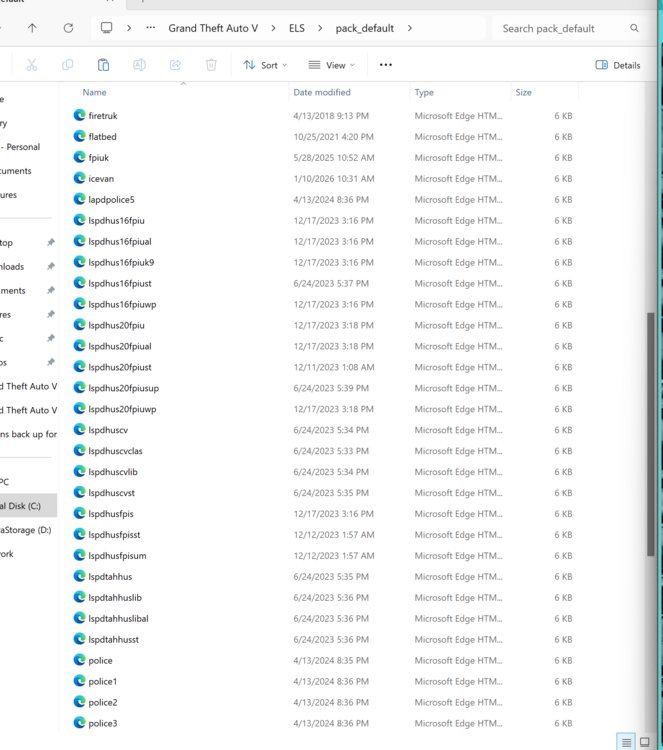663x750 pixels.
Task: Click the Paste clipboard icon
Action: point(103,65)
